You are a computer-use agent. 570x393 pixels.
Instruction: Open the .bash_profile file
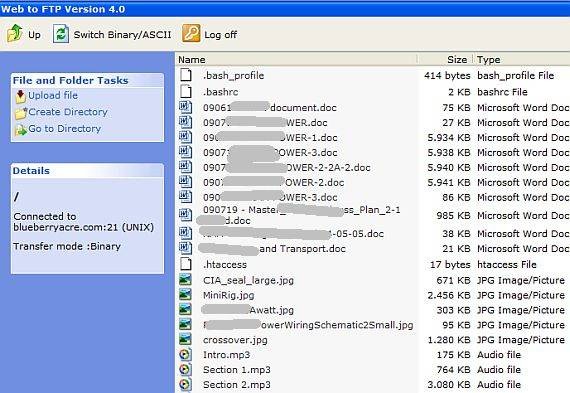click(x=233, y=76)
